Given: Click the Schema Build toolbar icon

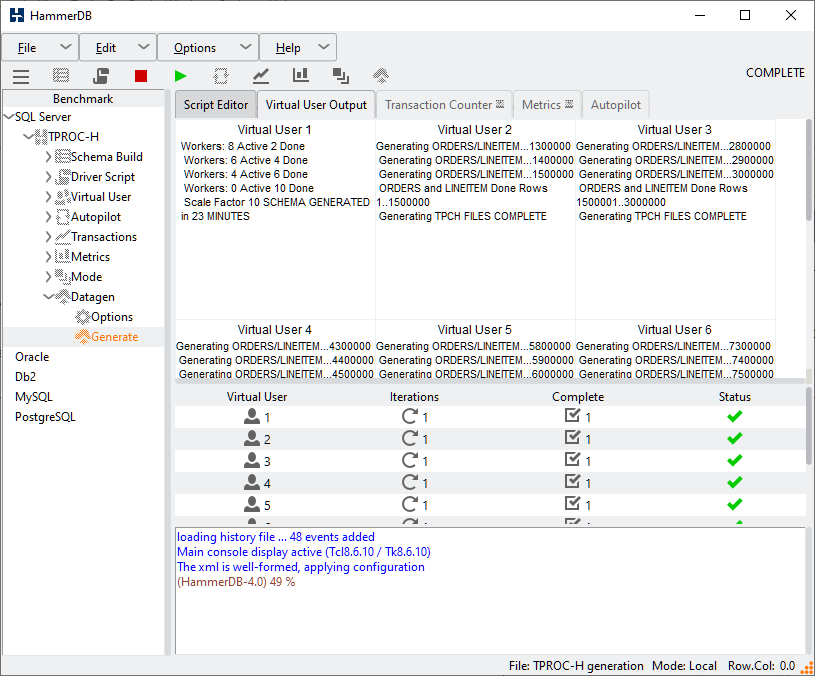Looking at the screenshot, I should coord(61,76).
